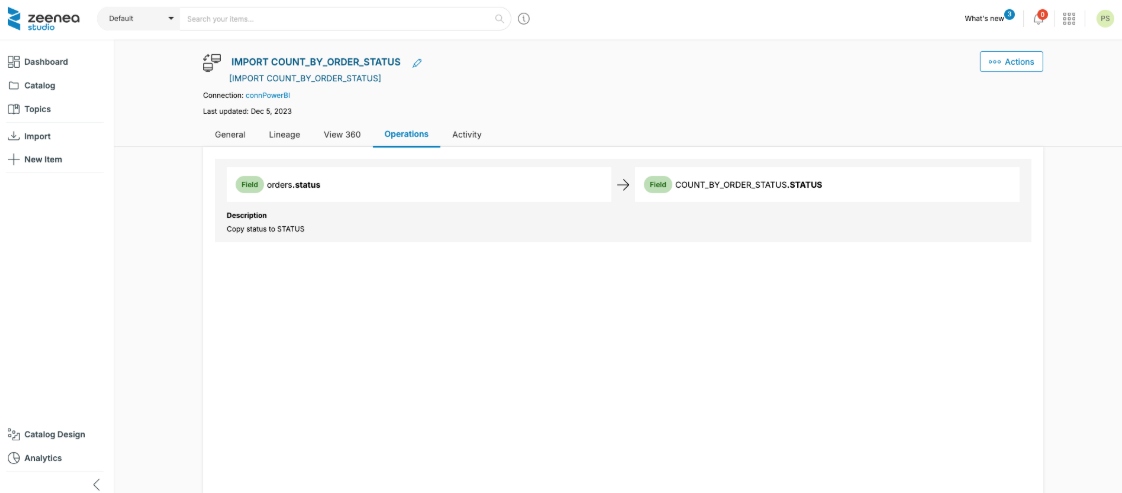Image resolution: width=1122 pixels, height=493 pixels.
Task: Click the pencil edit icon beside title
Action: 417,63
